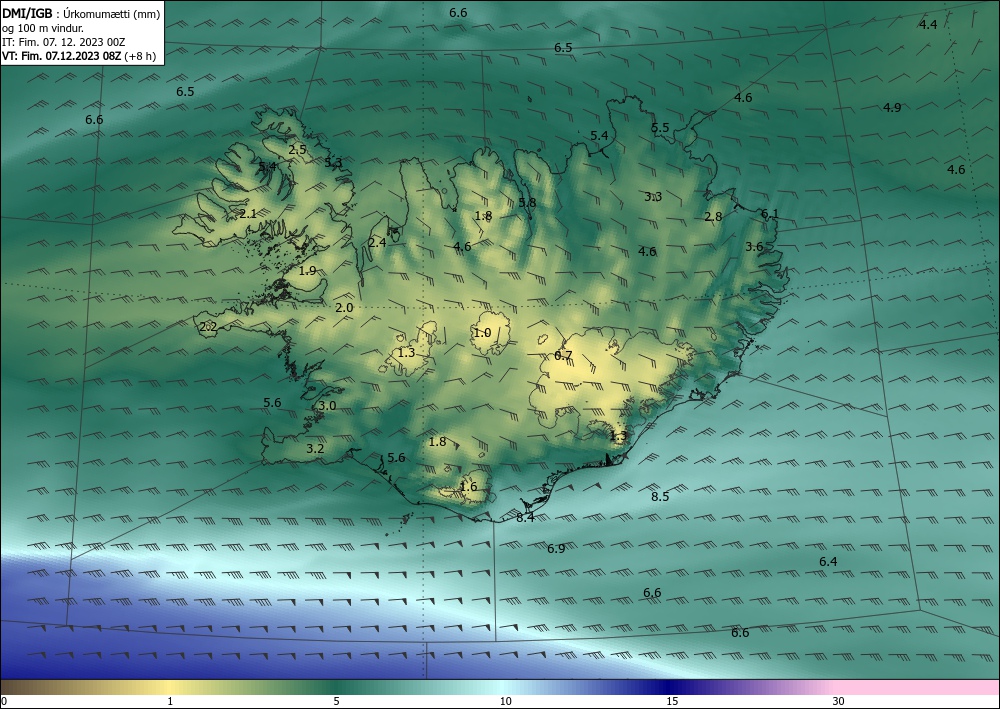The height and width of the screenshot is (709, 1000).
Task: Click the 5.5 value label
Action: [x=660, y=128]
